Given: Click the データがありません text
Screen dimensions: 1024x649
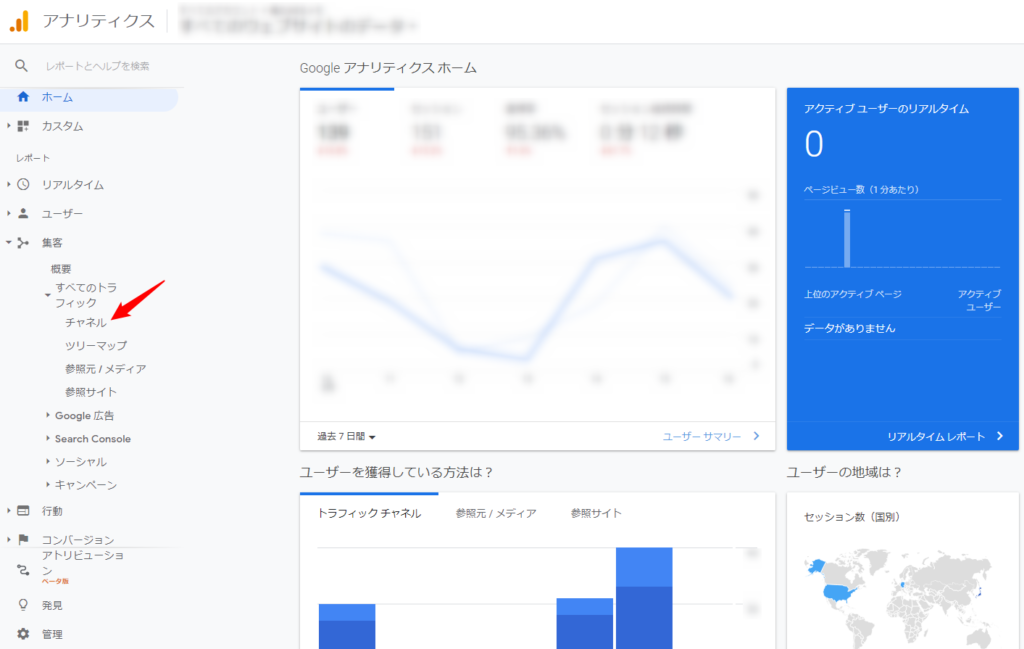Looking at the screenshot, I should click(850, 328).
